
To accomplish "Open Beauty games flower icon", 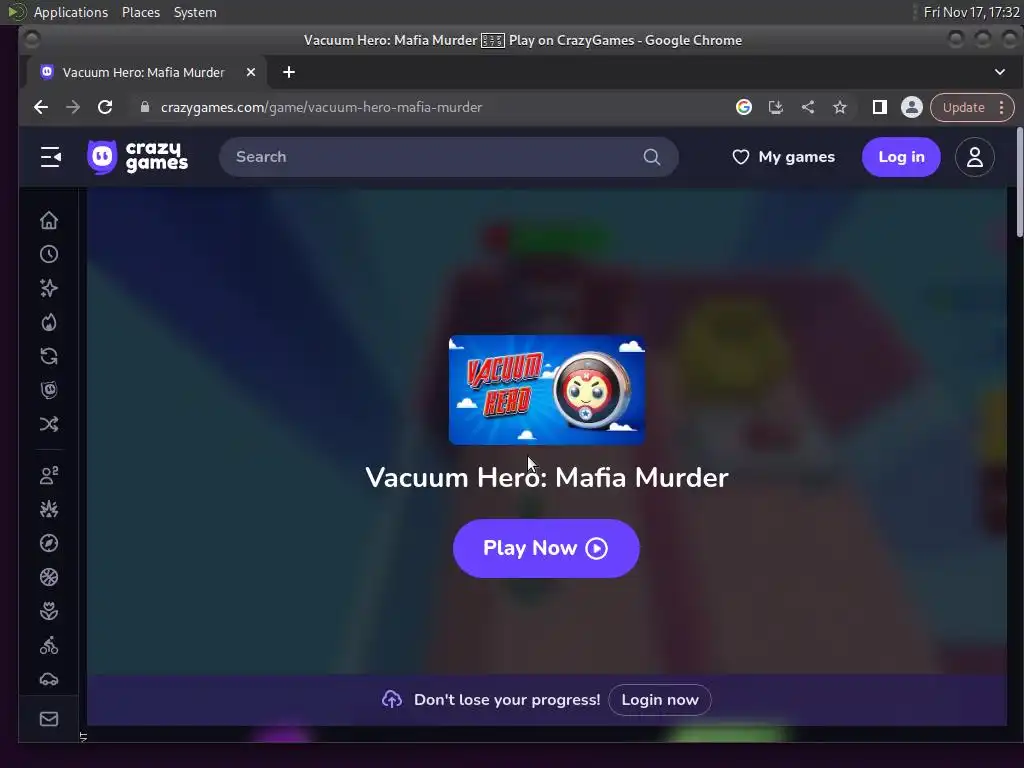I will (x=49, y=611).
